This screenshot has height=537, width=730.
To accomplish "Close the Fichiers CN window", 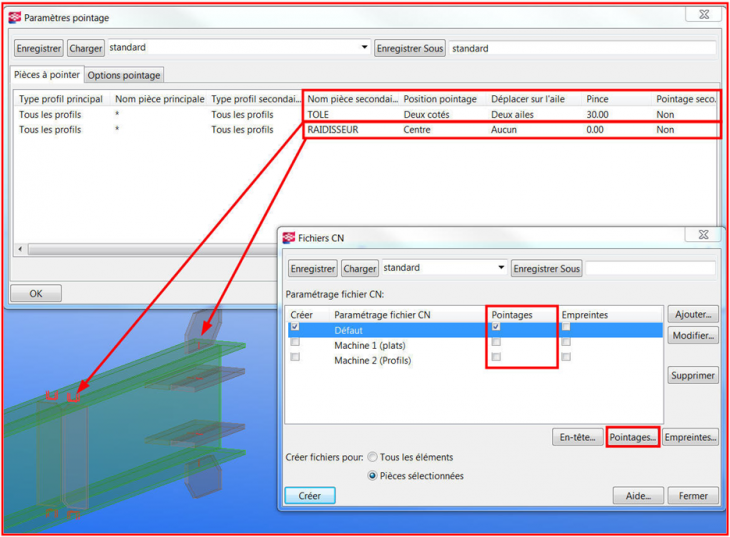I will [x=703, y=234].
